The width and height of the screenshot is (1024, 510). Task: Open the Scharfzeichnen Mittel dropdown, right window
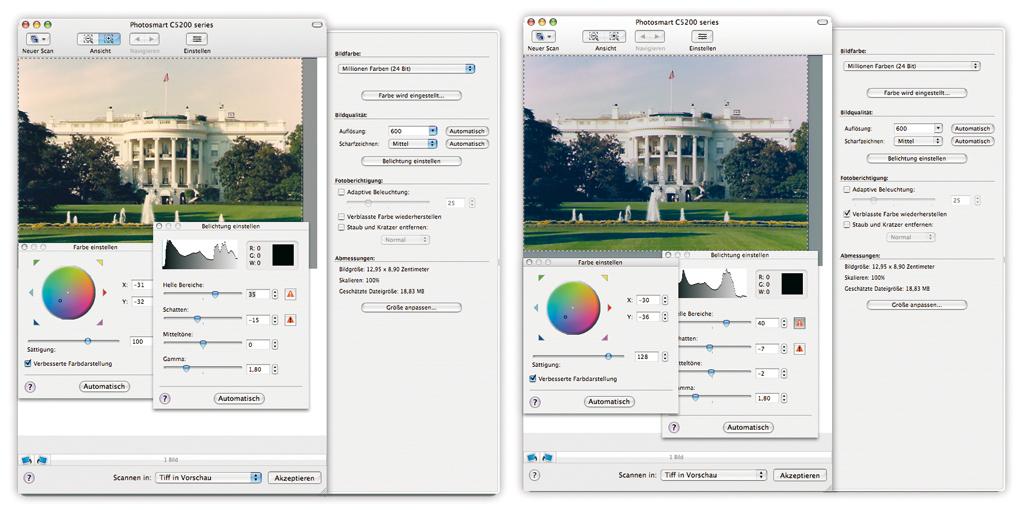tap(918, 141)
